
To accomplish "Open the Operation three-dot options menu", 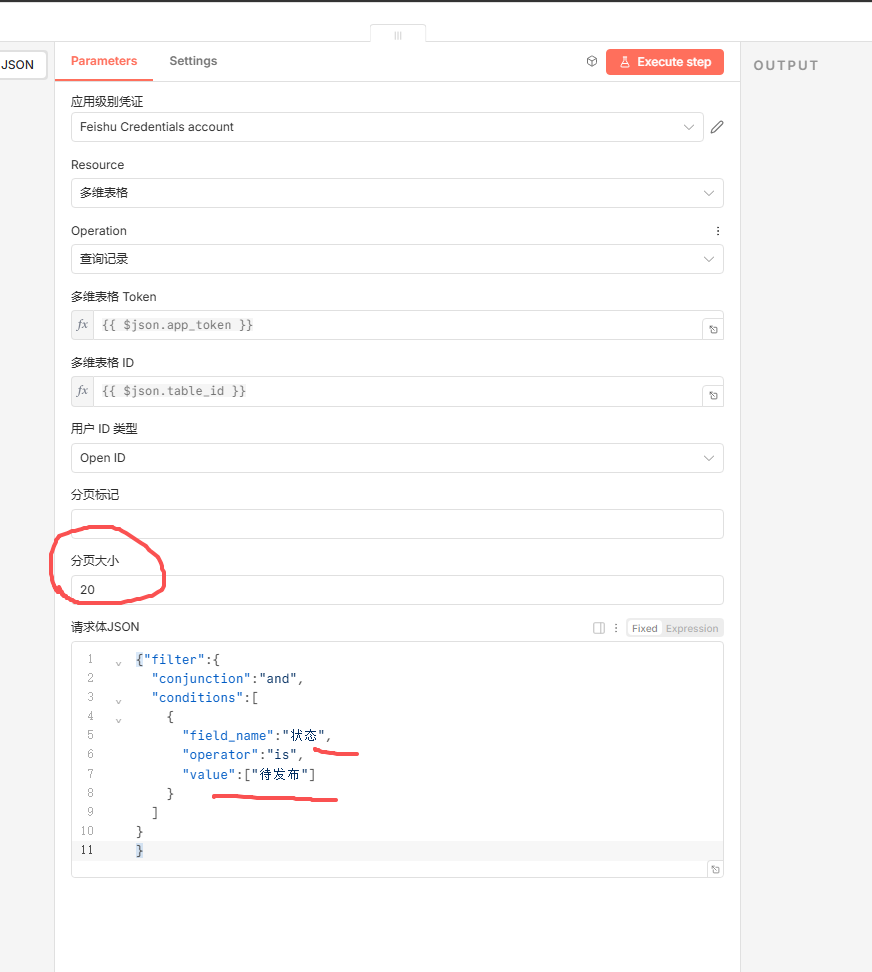I will [x=717, y=231].
